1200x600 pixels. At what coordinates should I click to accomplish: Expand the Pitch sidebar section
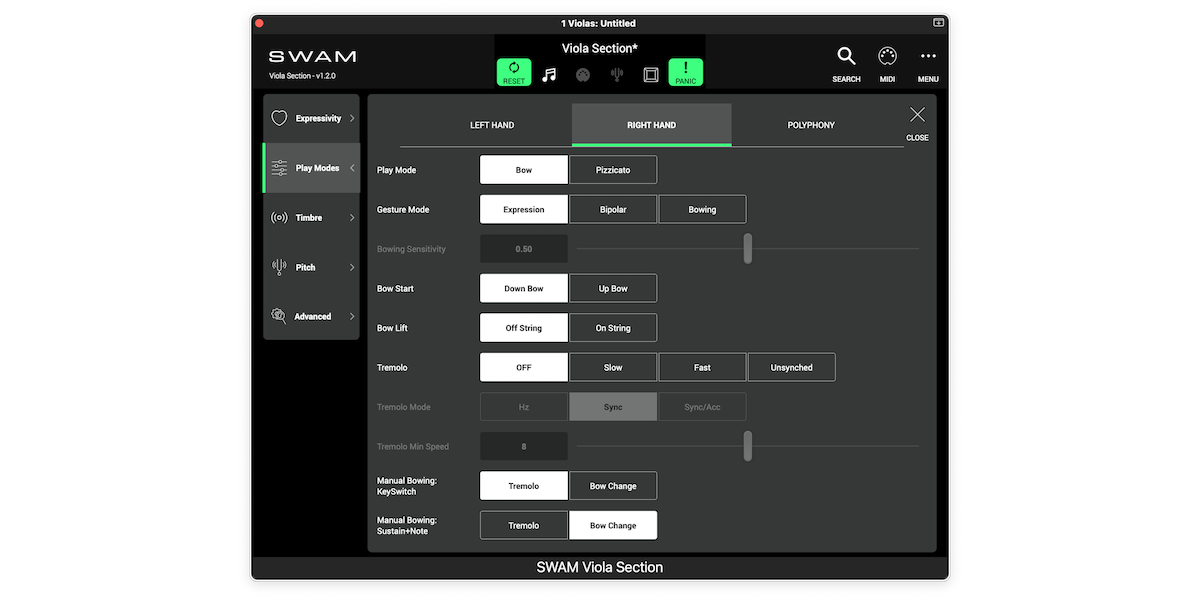(311, 267)
